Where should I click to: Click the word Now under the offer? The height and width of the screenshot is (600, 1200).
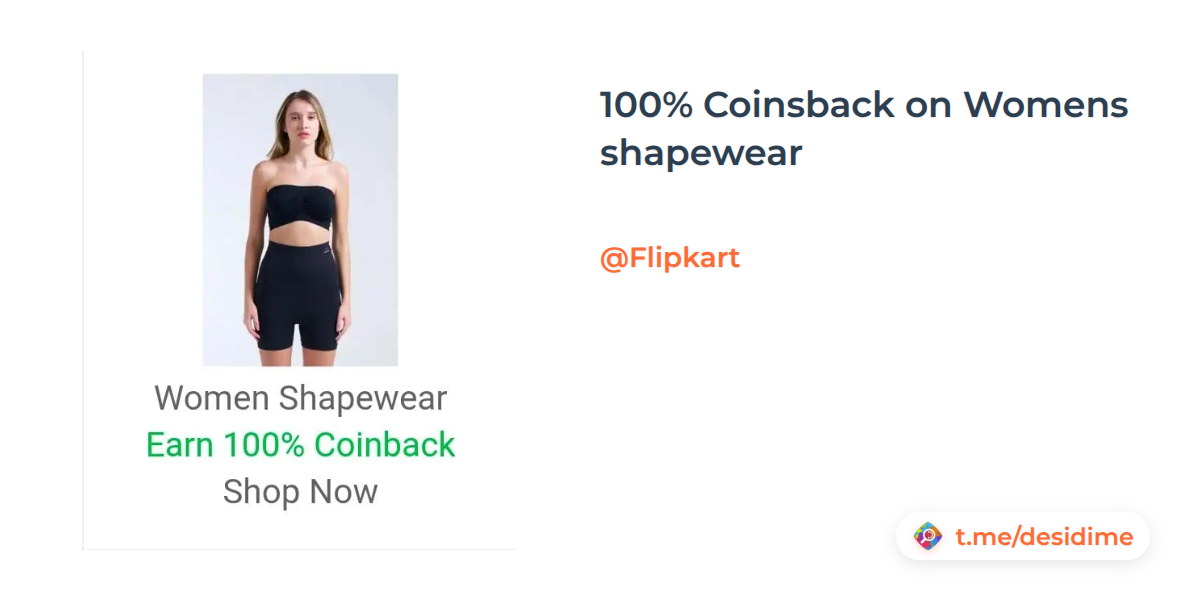coord(344,492)
